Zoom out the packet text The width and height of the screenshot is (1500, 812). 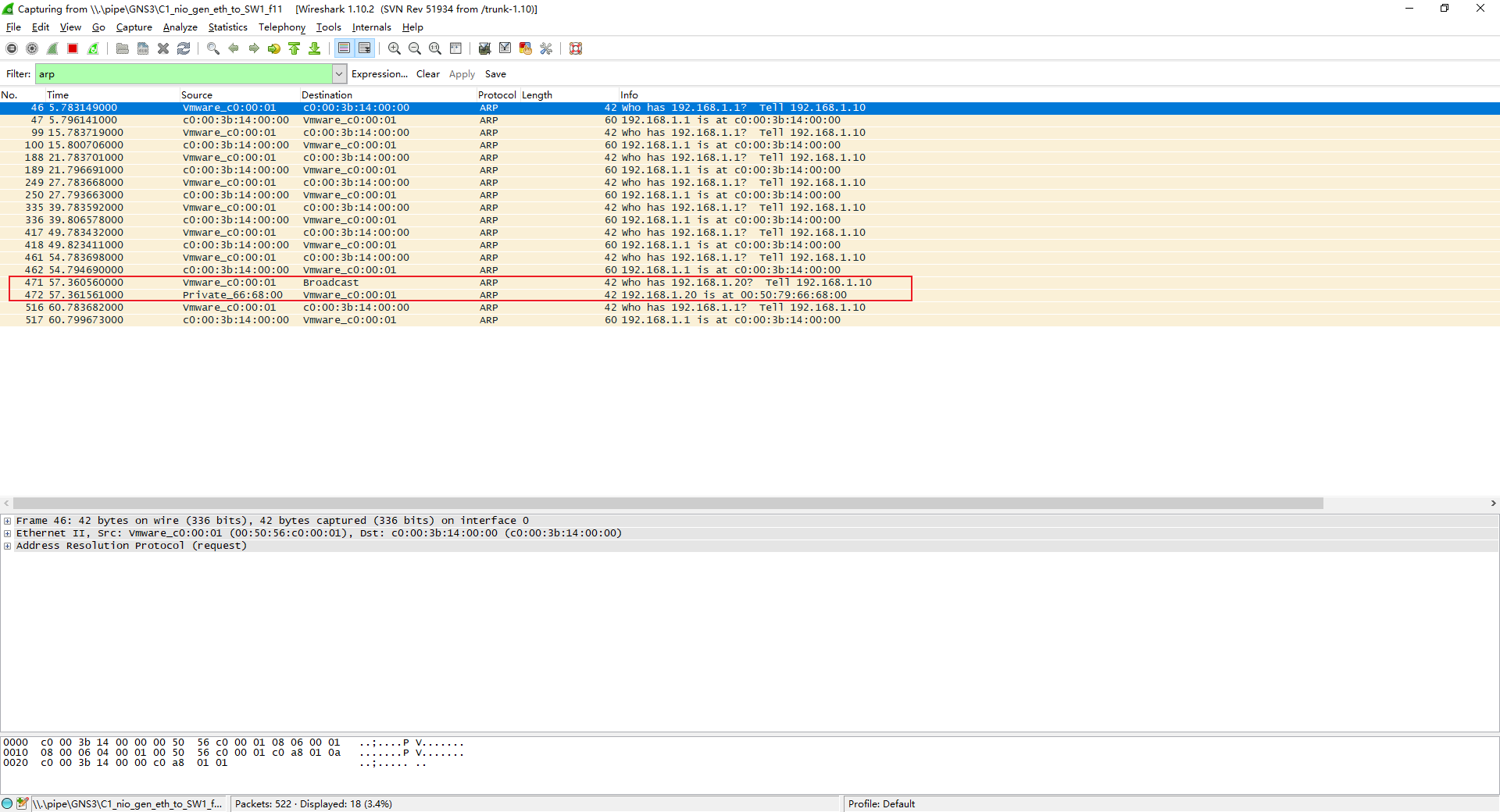(415, 48)
